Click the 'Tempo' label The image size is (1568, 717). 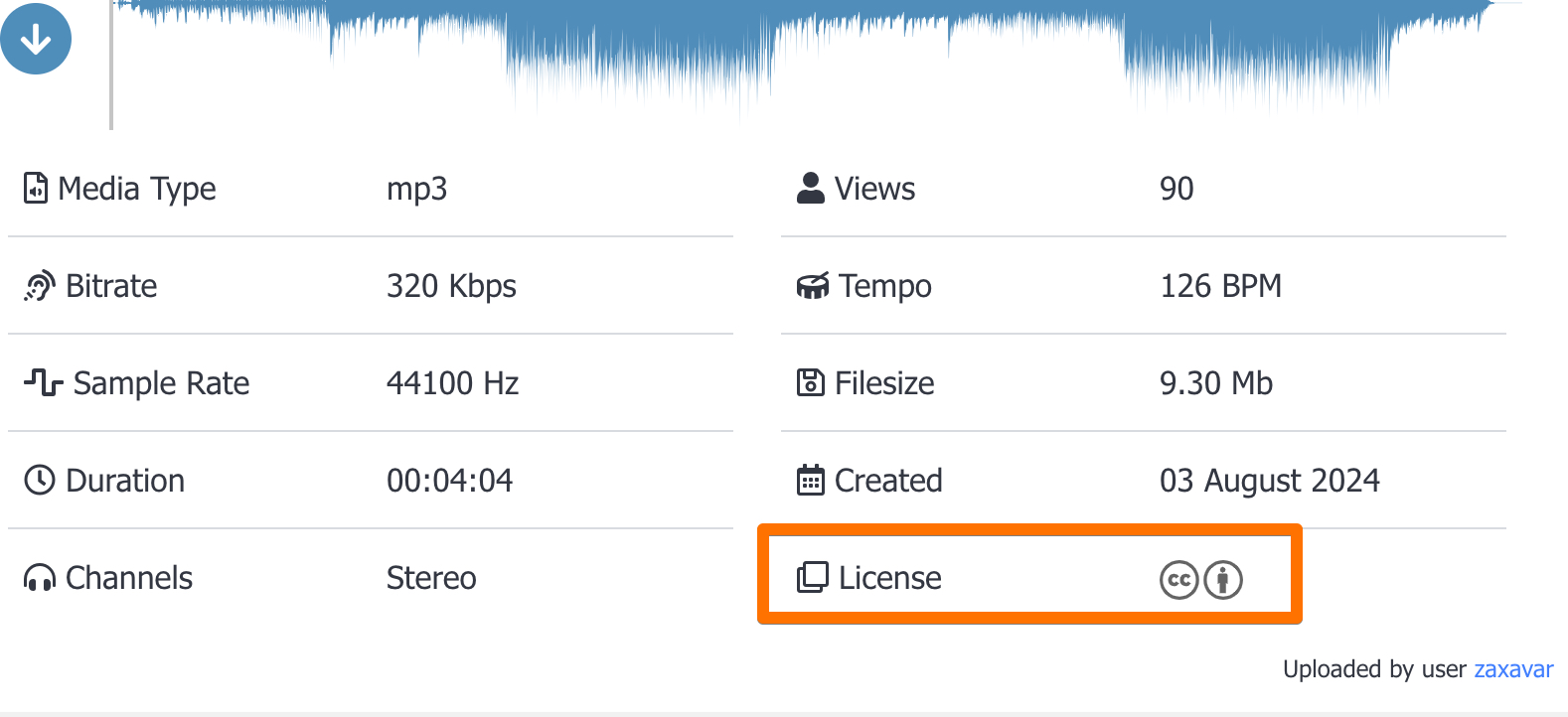tap(885, 286)
